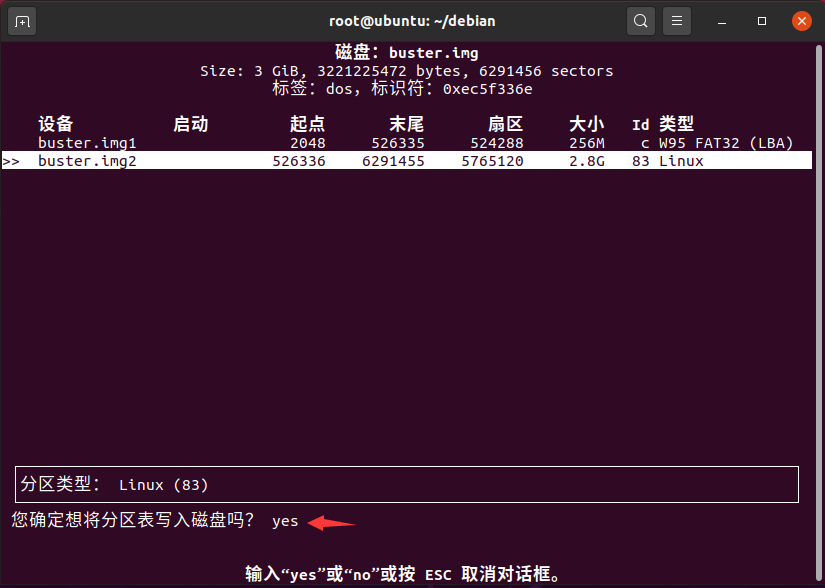Click the >> selection marker beside buster.img2
825x588 pixels.
click(x=12, y=161)
